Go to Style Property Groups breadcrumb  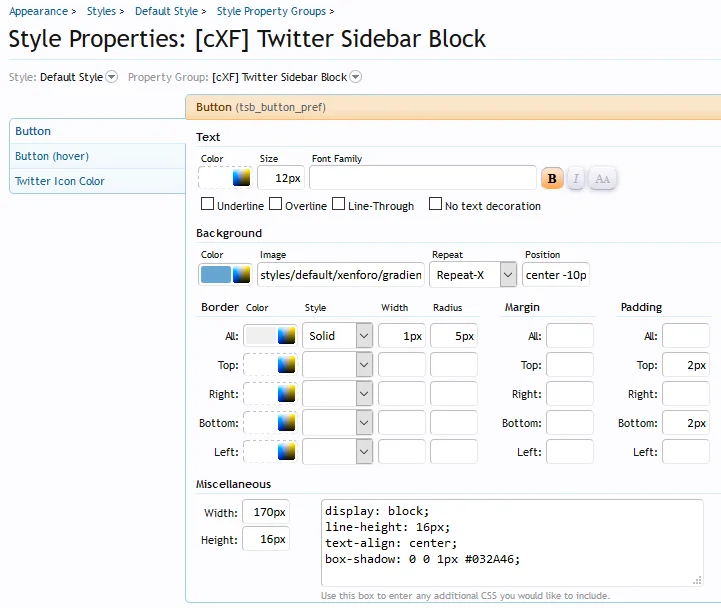pyautogui.click(x=271, y=11)
